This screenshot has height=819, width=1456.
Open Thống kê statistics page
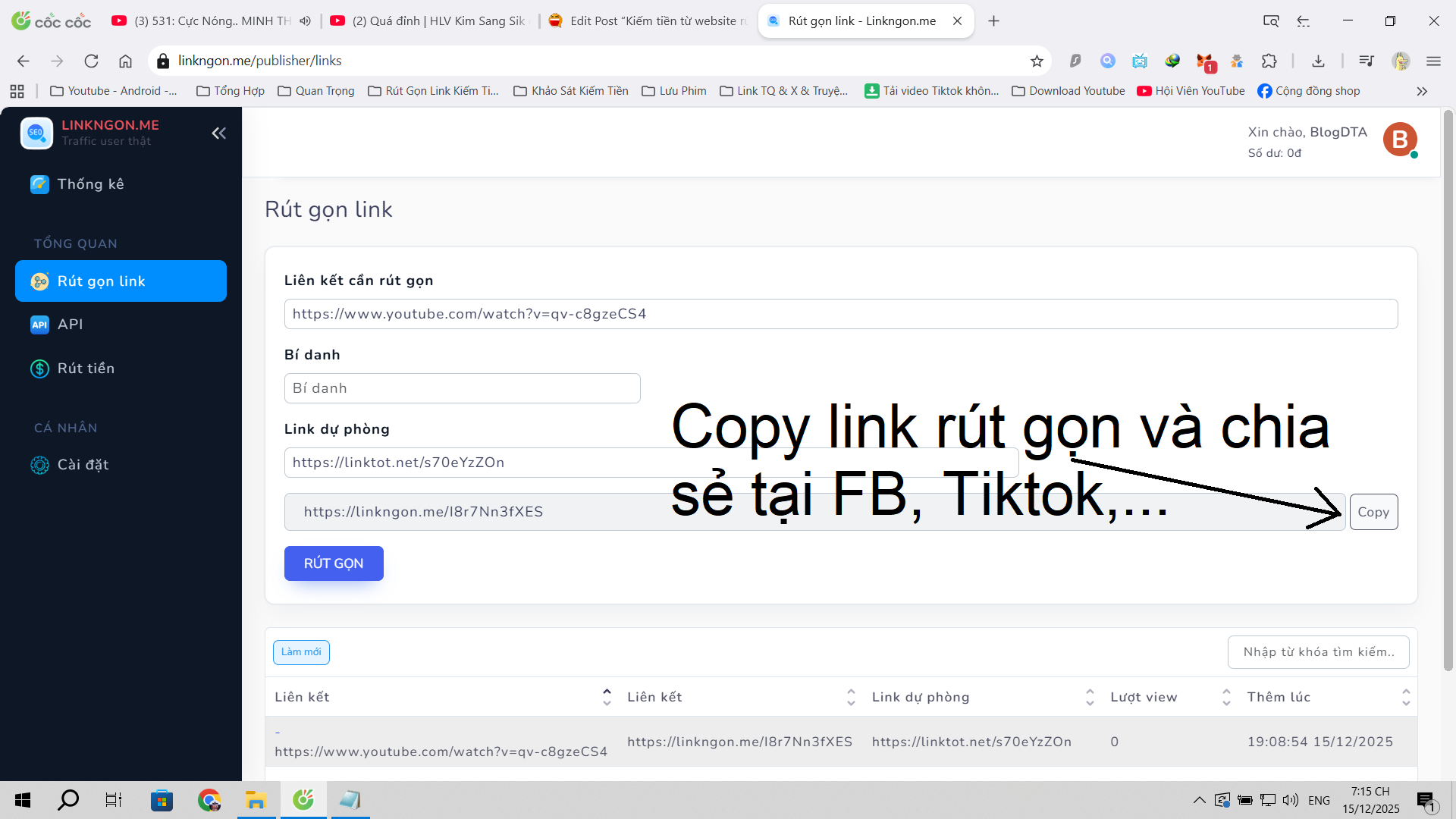(x=89, y=184)
